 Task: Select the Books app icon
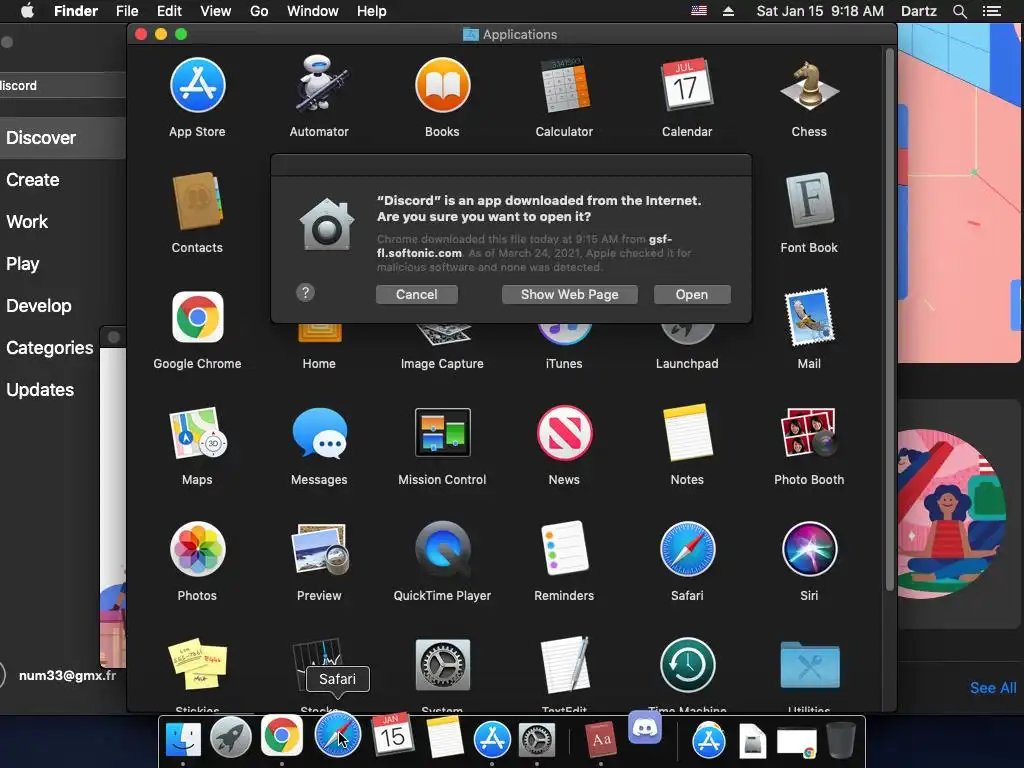tap(442, 86)
